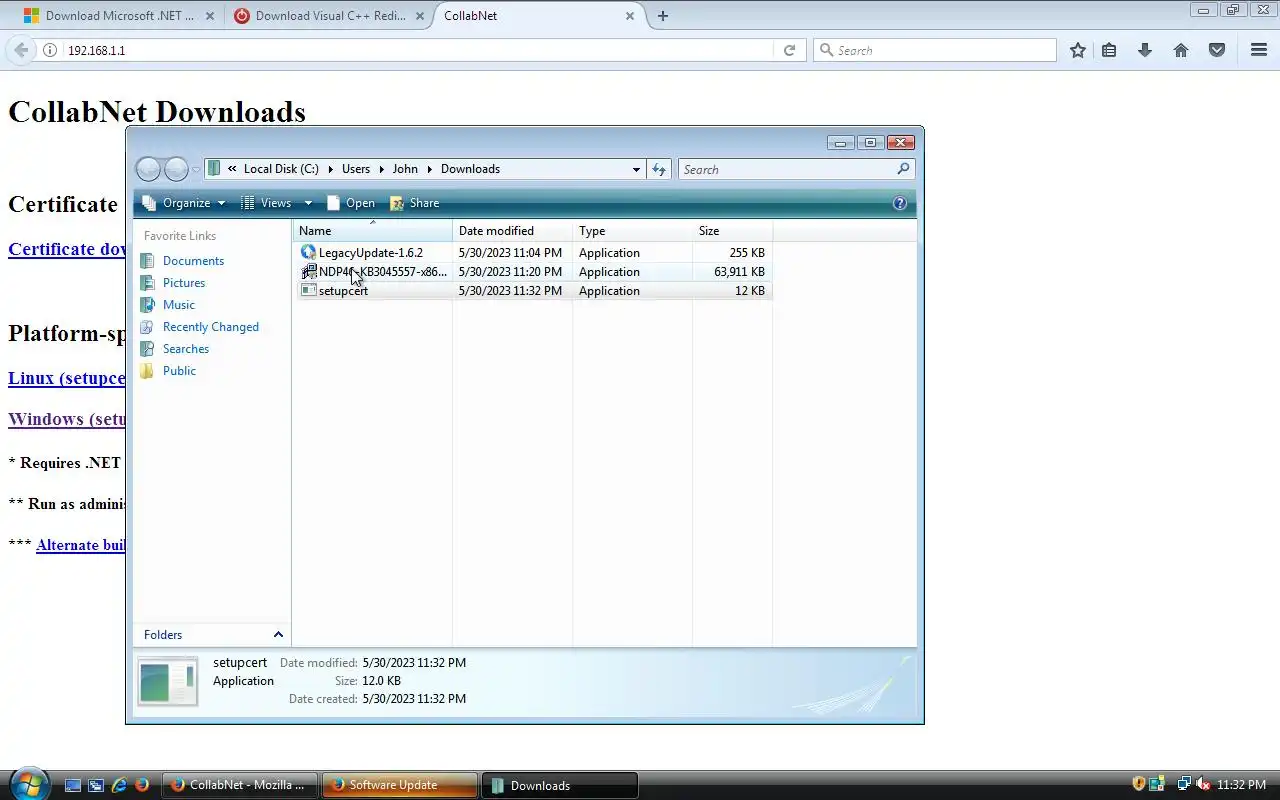Open address bar previous locations dropdown

coord(636,169)
